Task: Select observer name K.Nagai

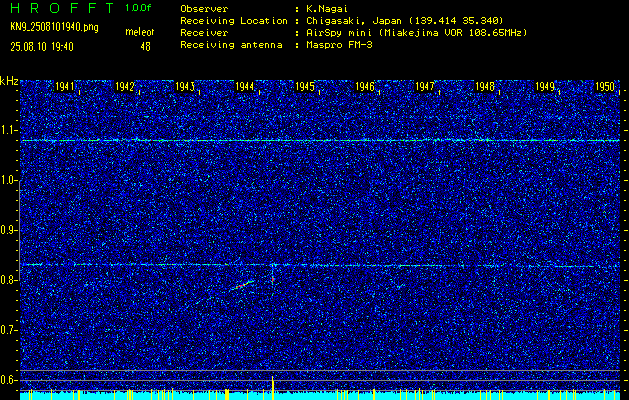Action: [326, 8]
